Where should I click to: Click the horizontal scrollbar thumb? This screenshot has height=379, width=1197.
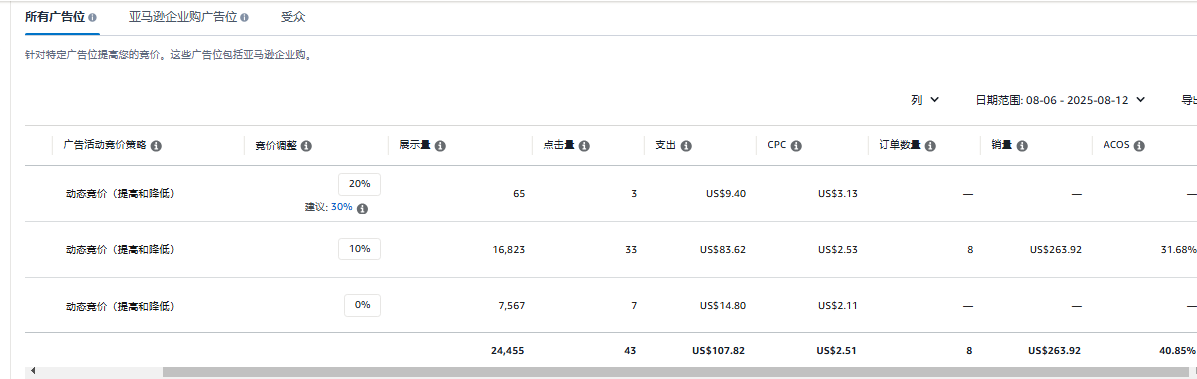coord(676,372)
